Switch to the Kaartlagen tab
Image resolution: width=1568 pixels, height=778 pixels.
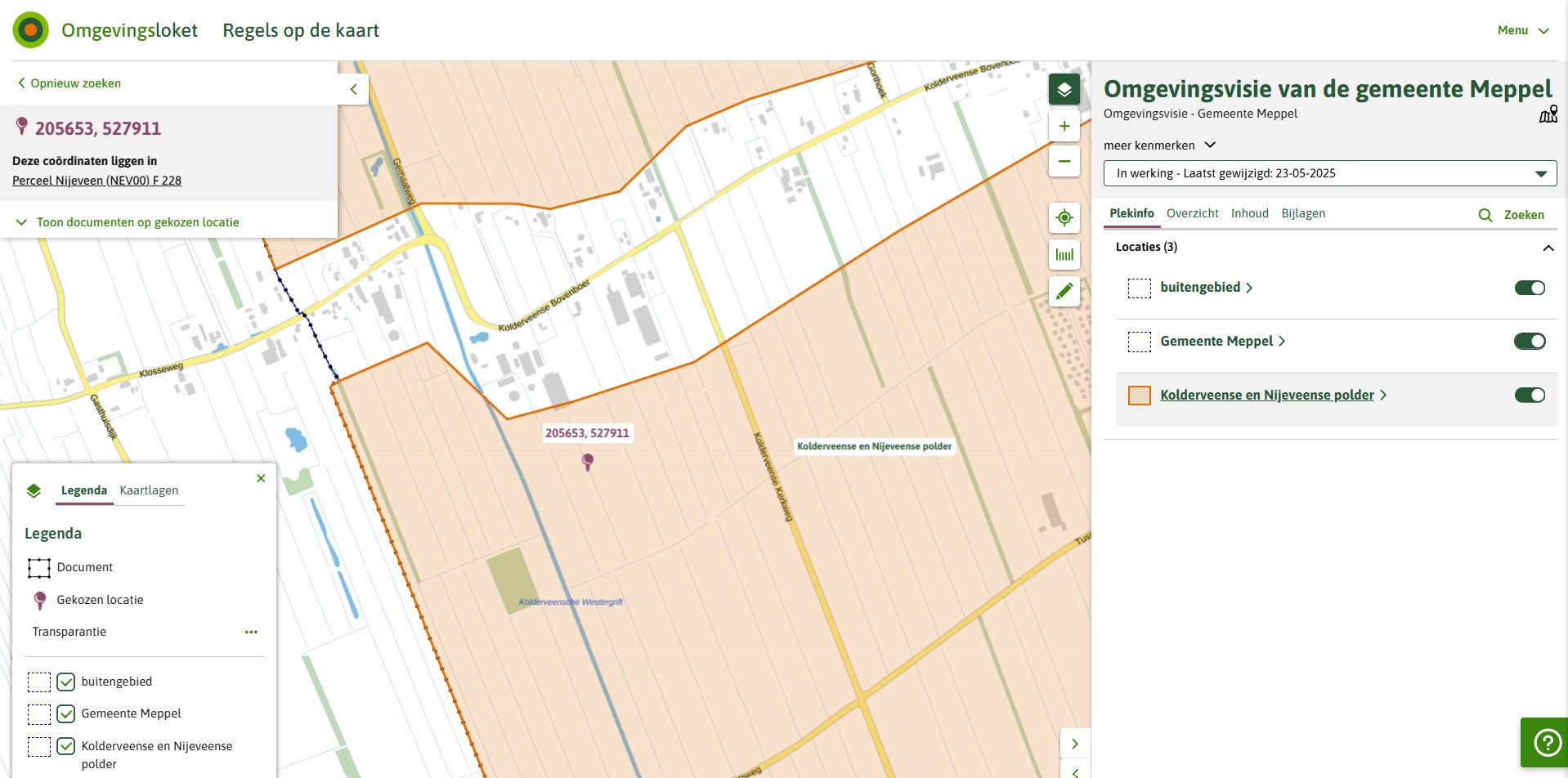[149, 490]
